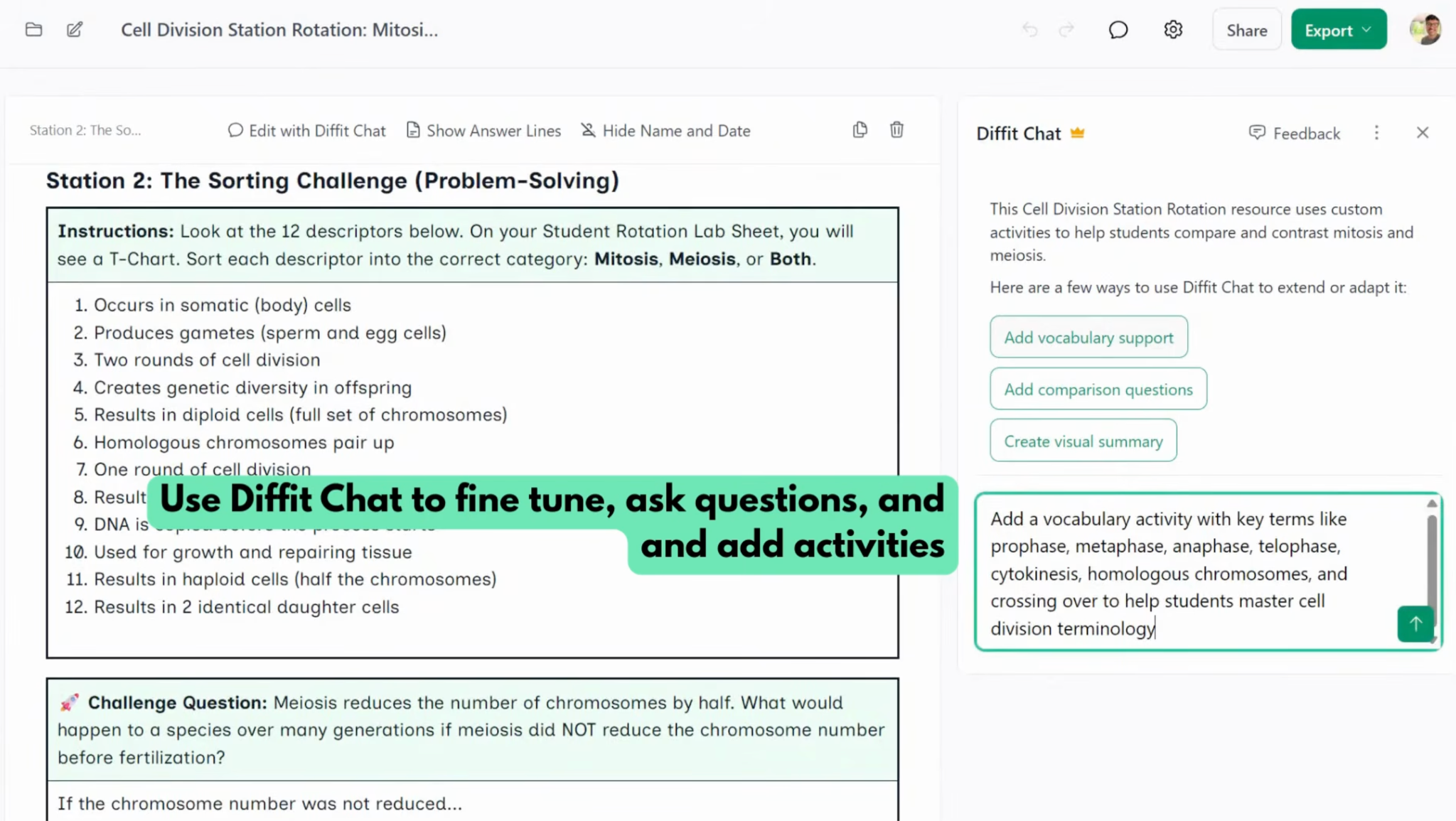Click Edit with Diffit Chat
This screenshot has height=821, width=1456.
click(306, 131)
